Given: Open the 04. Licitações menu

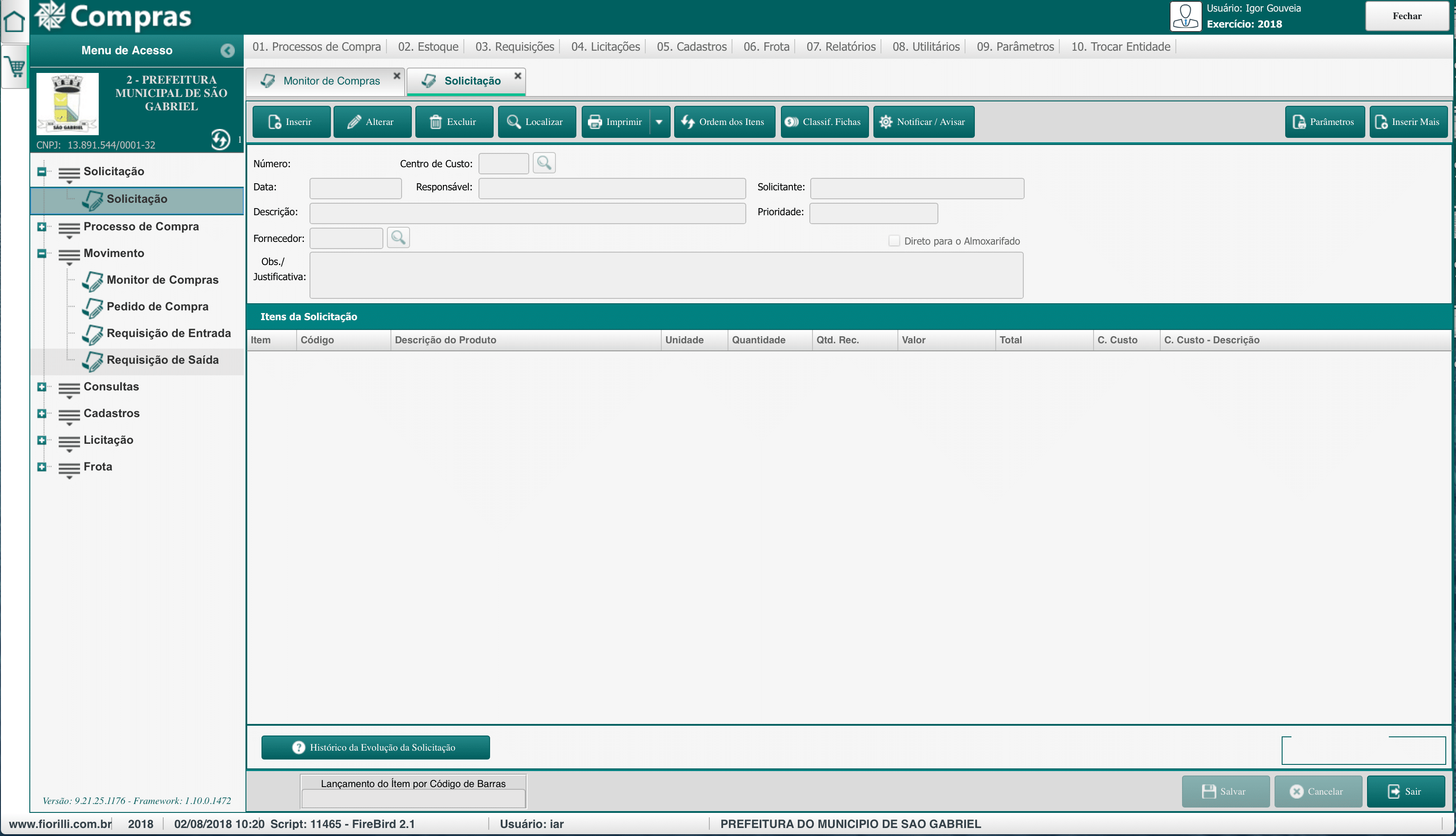Looking at the screenshot, I should tap(605, 47).
